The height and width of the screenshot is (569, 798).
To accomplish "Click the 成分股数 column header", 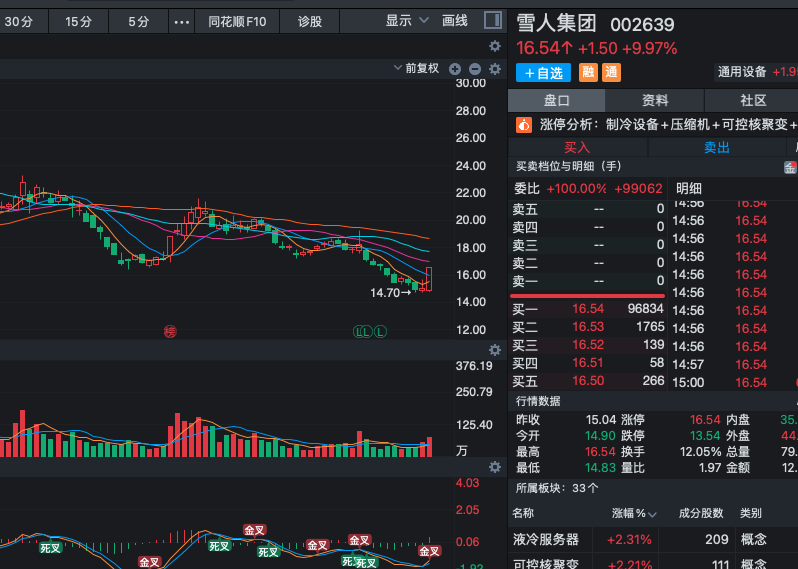I will [701, 514].
